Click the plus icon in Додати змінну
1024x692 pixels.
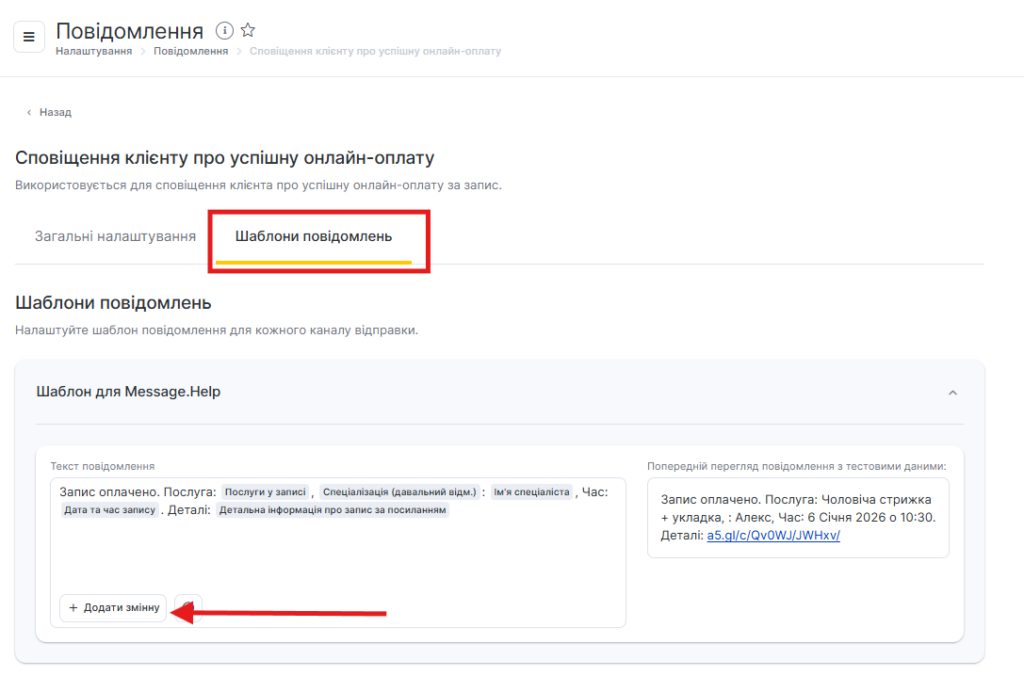pos(73,608)
